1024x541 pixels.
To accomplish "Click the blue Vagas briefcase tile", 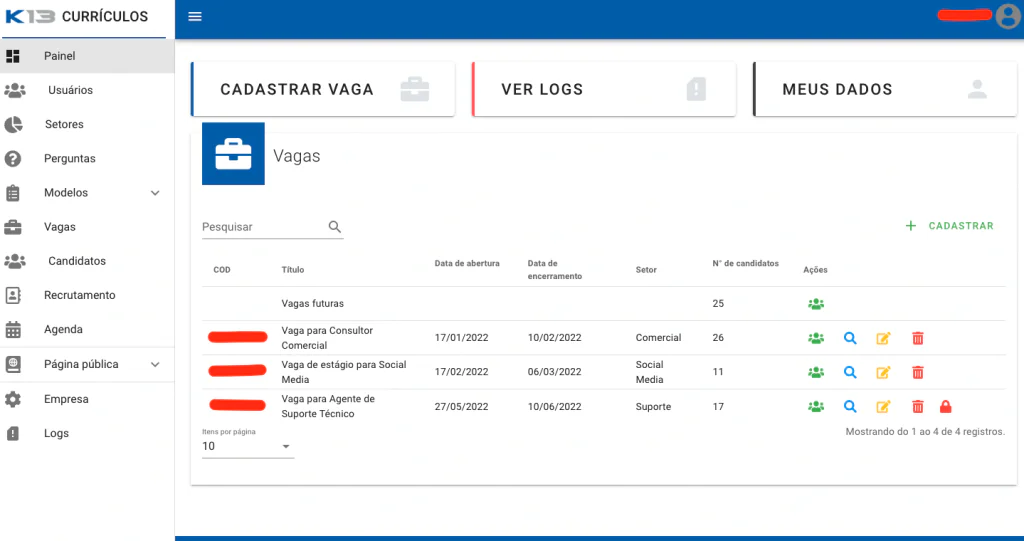I will pos(233,154).
